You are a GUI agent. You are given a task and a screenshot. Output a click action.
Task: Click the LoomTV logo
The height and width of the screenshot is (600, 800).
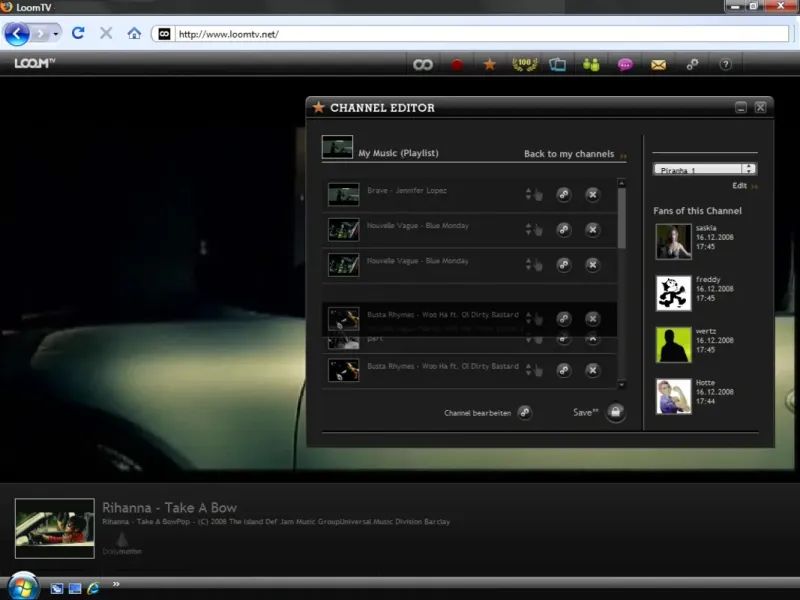(34, 63)
